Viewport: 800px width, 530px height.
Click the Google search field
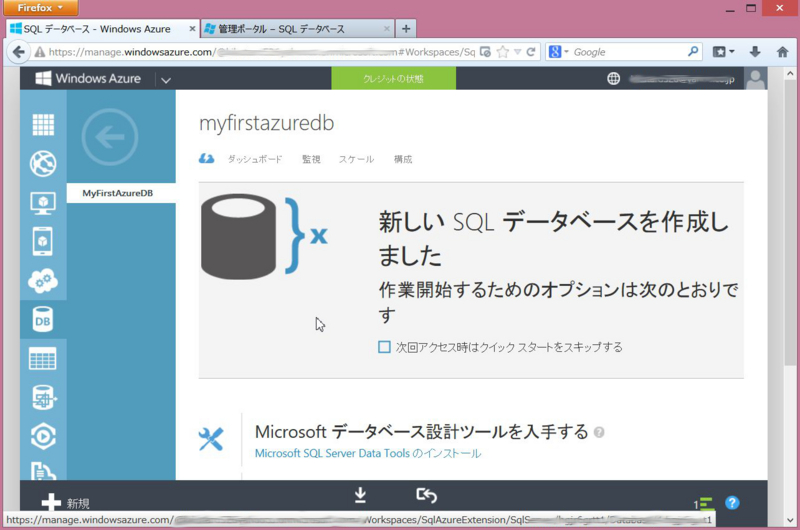pos(629,52)
